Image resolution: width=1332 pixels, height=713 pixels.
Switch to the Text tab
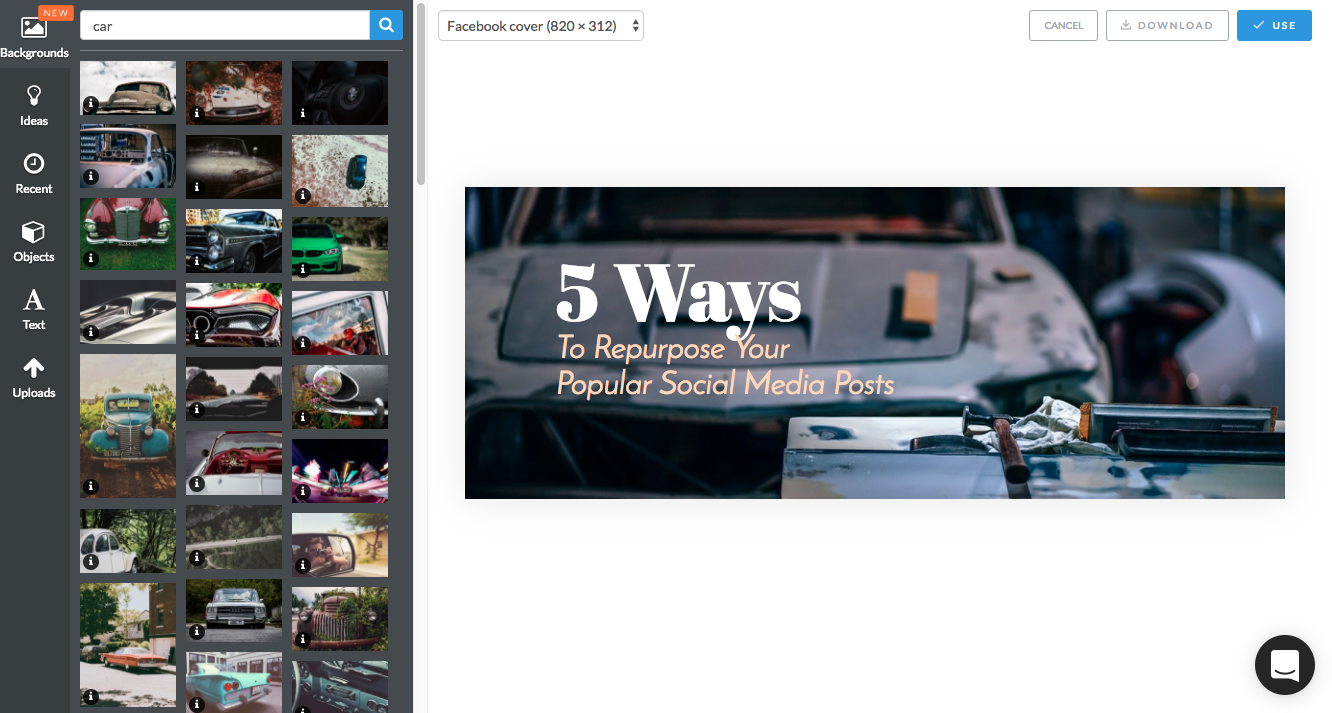(34, 309)
